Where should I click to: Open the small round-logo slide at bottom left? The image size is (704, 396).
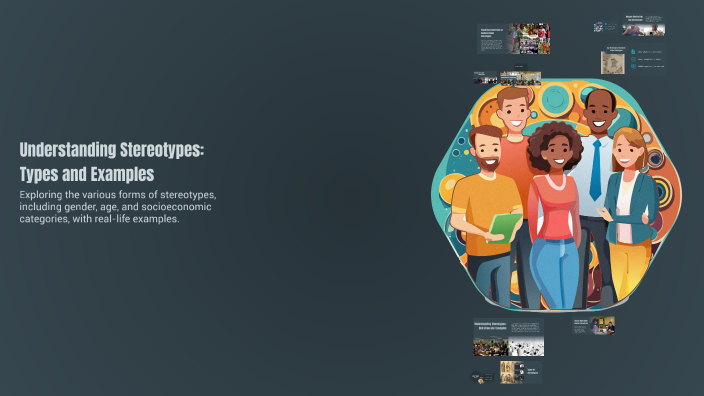[x=482, y=378]
